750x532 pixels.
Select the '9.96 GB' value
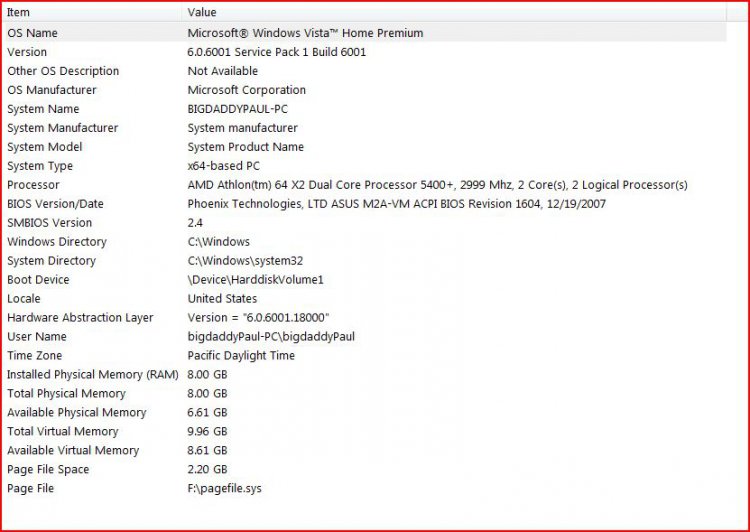207,432
